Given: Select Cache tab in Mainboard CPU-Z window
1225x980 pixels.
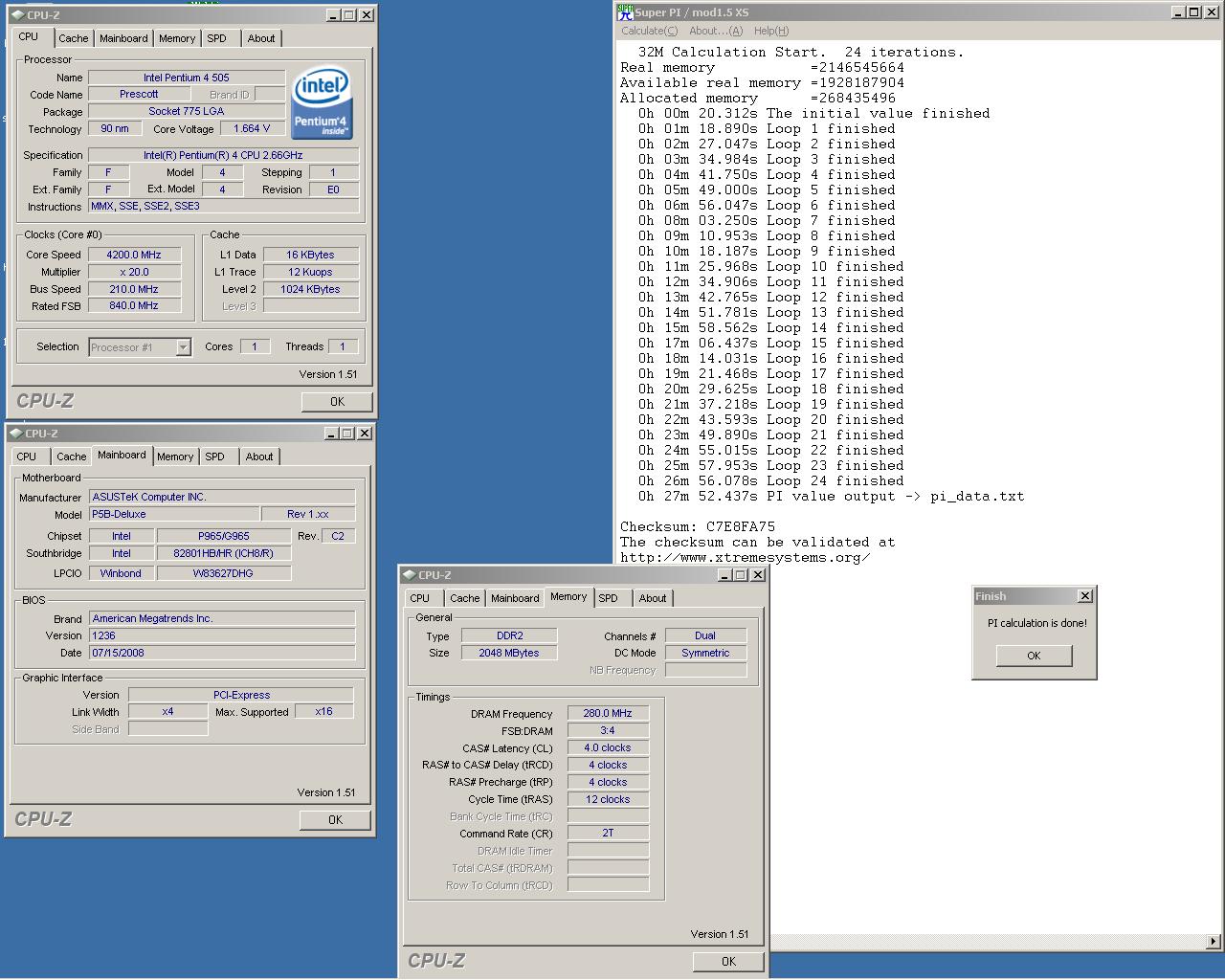Looking at the screenshot, I should tap(72, 457).
